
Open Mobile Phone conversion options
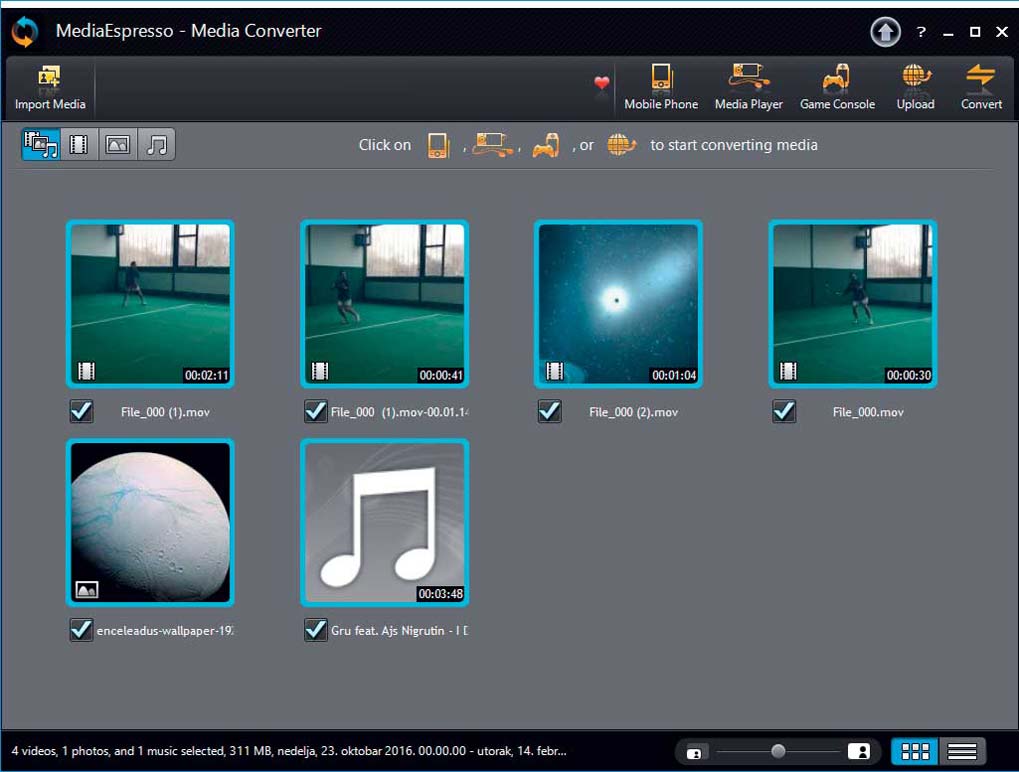[661, 88]
